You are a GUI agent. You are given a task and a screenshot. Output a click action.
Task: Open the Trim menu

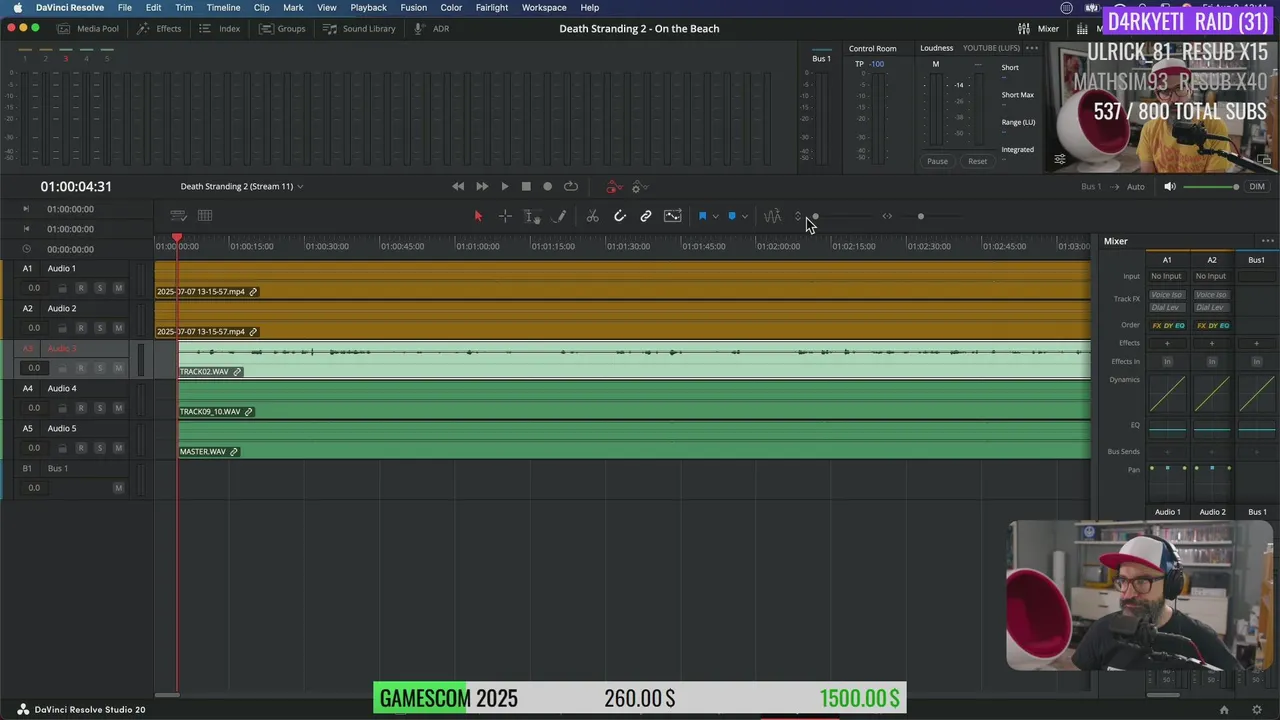(x=184, y=7)
